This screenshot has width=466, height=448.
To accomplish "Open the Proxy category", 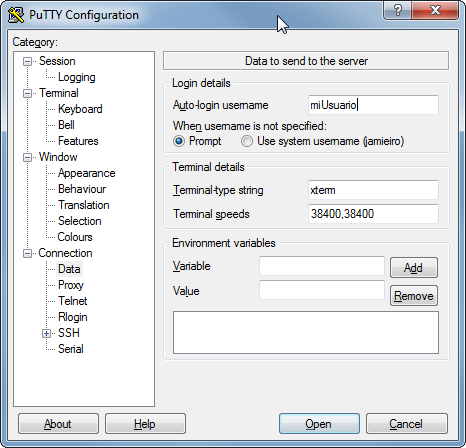I will (x=71, y=285).
